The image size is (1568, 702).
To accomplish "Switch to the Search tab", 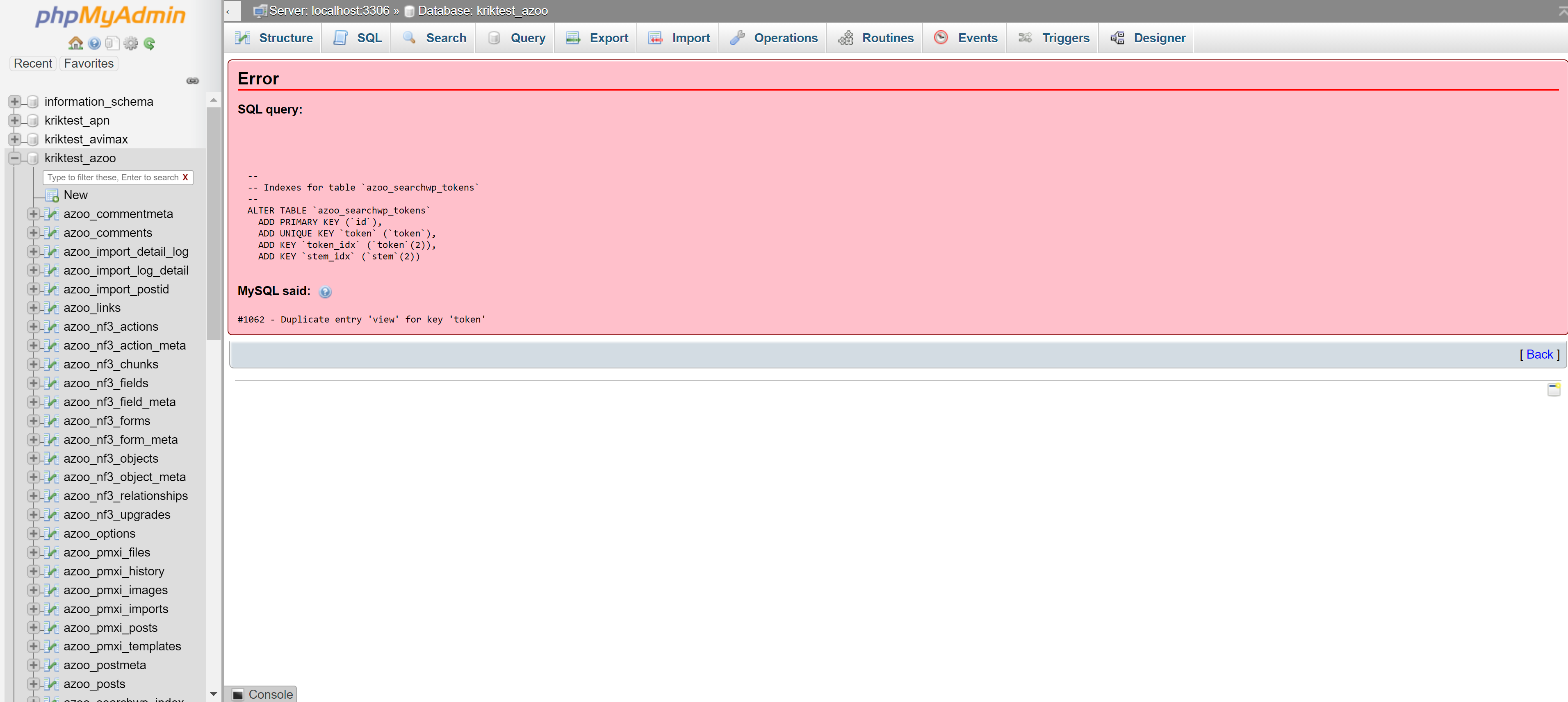I will pyautogui.click(x=434, y=38).
